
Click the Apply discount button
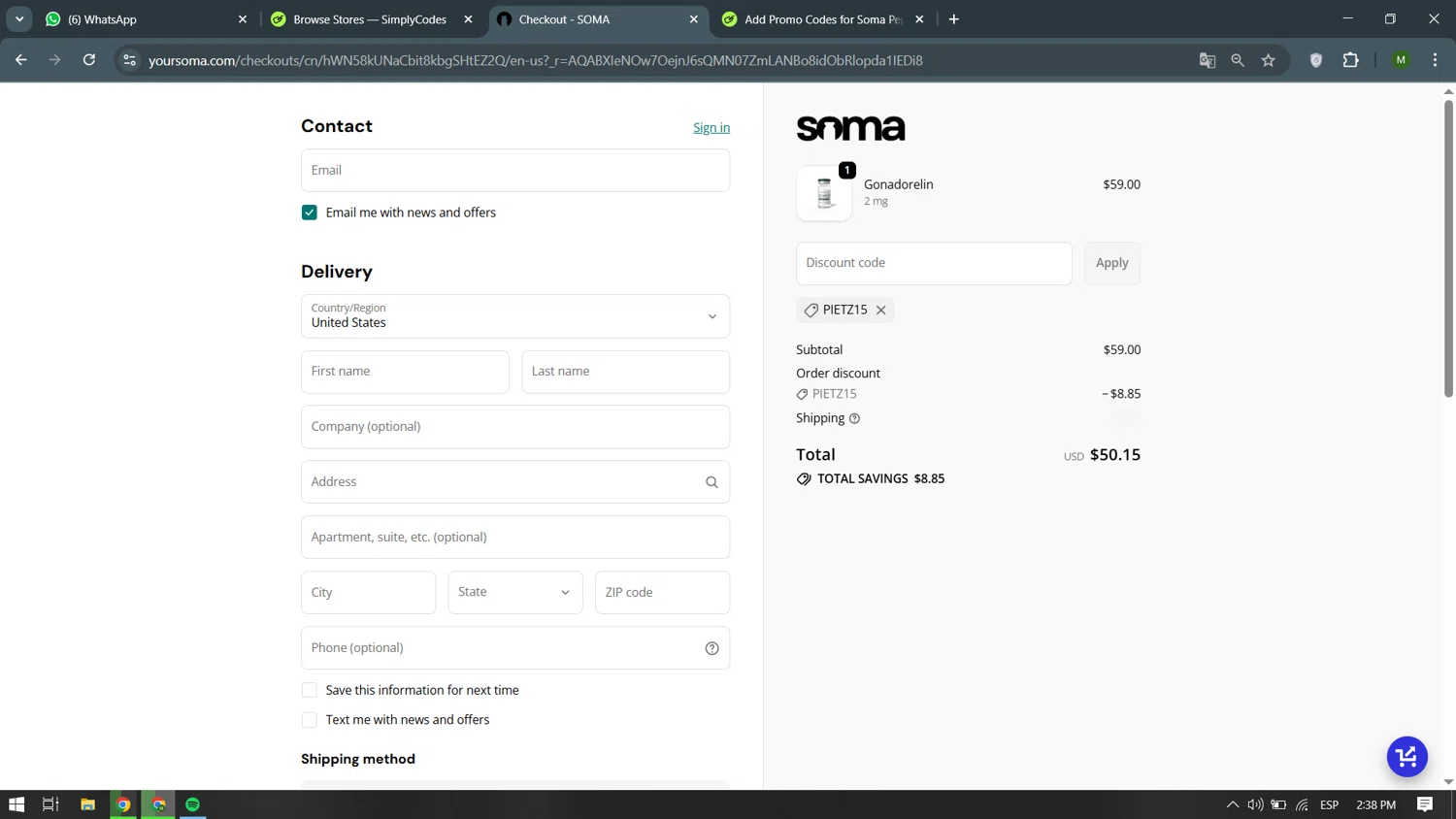[1111, 263]
